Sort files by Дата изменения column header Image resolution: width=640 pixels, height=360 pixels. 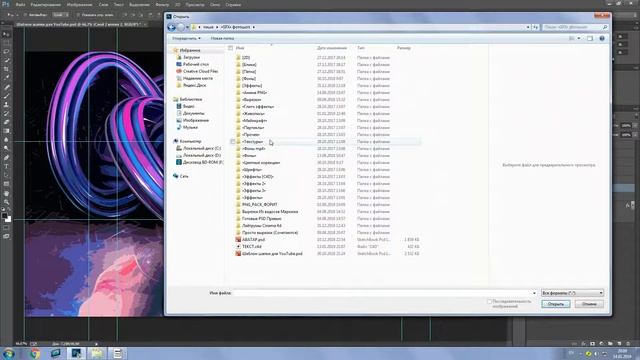332,48
